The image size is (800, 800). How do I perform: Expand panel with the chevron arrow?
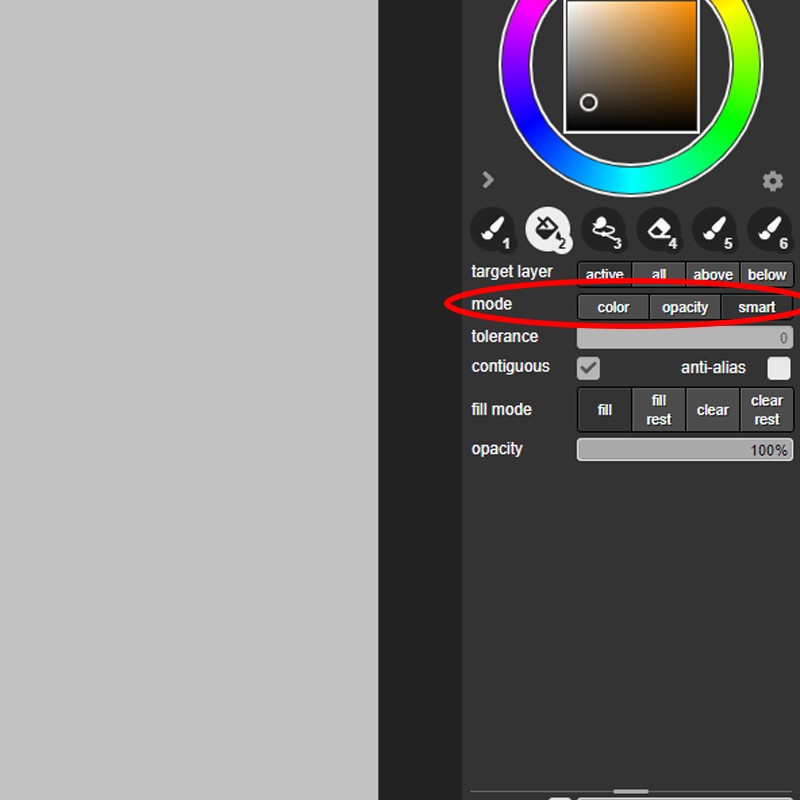[x=488, y=180]
